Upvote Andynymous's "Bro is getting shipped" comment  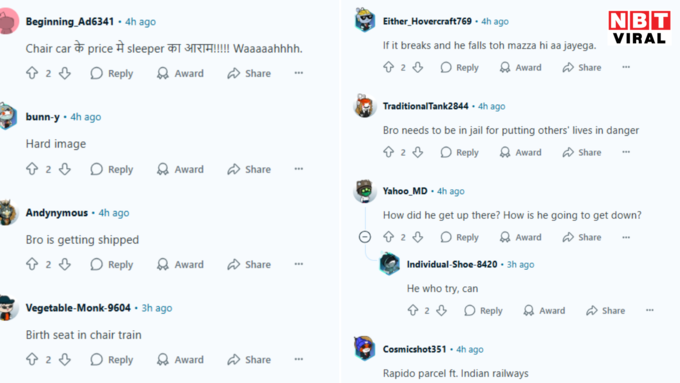tap(32, 264)
